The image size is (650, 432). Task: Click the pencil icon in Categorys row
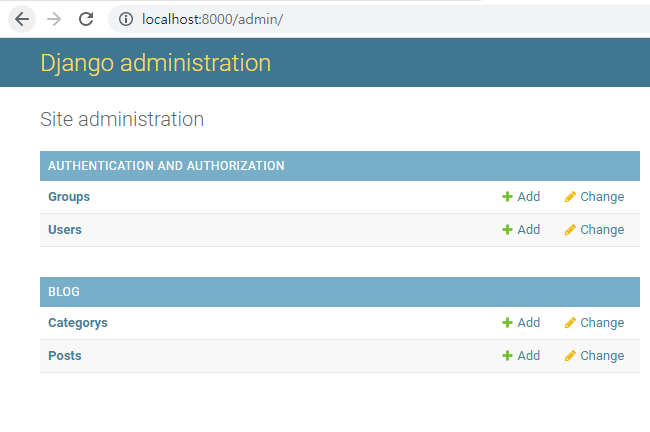[x=570, y=323]
